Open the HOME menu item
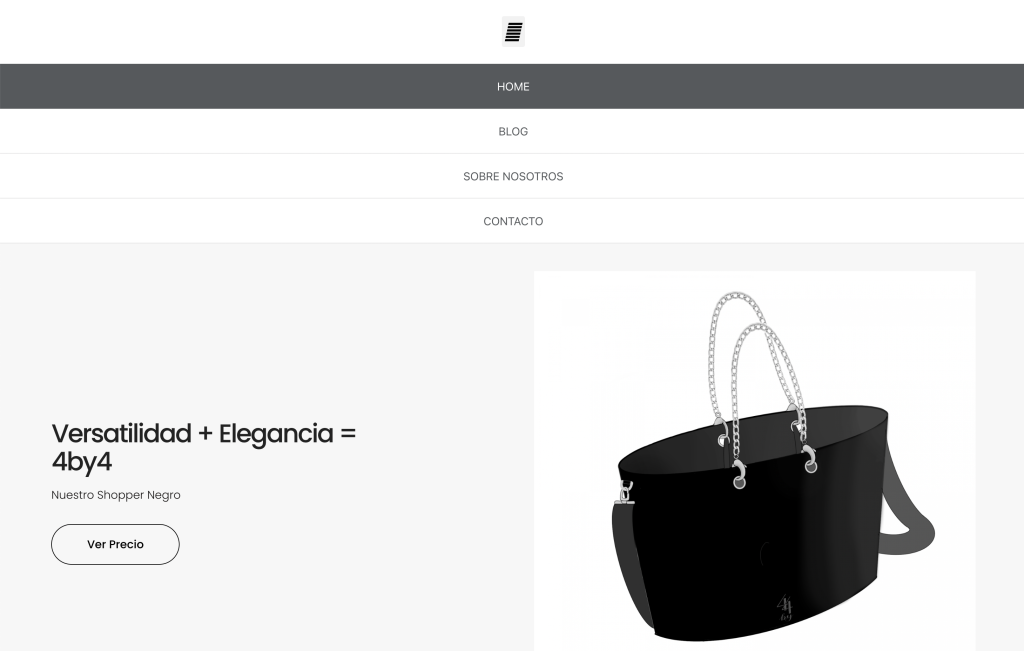Screen dimensions: 1024x651 512,86
